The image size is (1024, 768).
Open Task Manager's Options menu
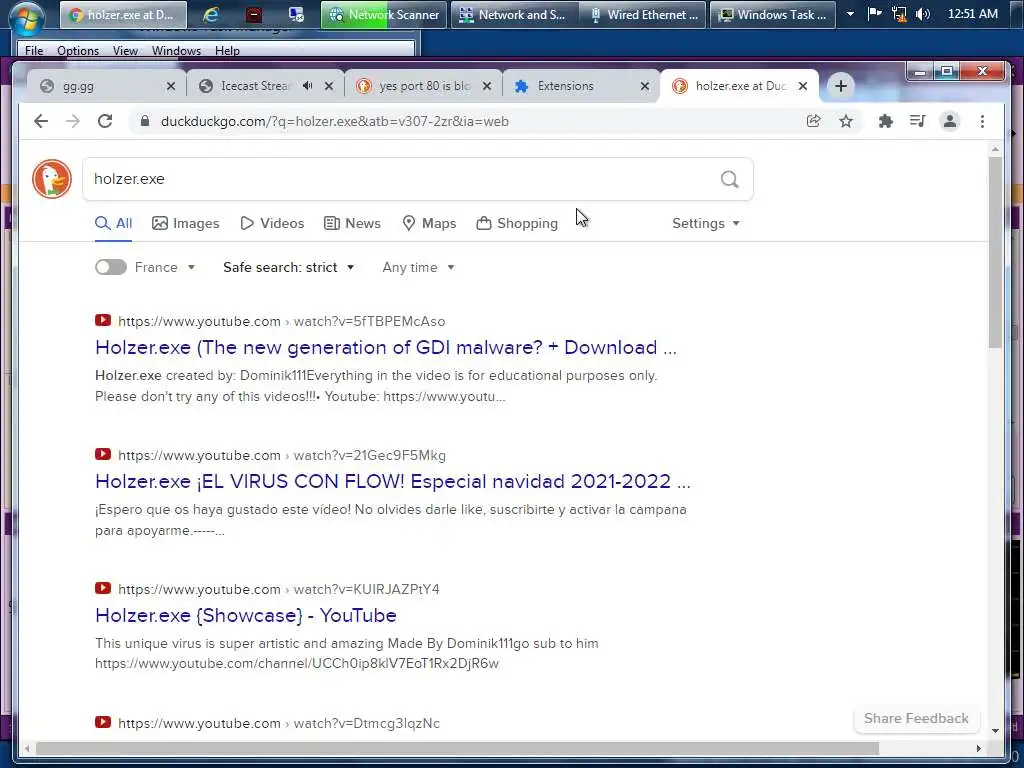78,50
